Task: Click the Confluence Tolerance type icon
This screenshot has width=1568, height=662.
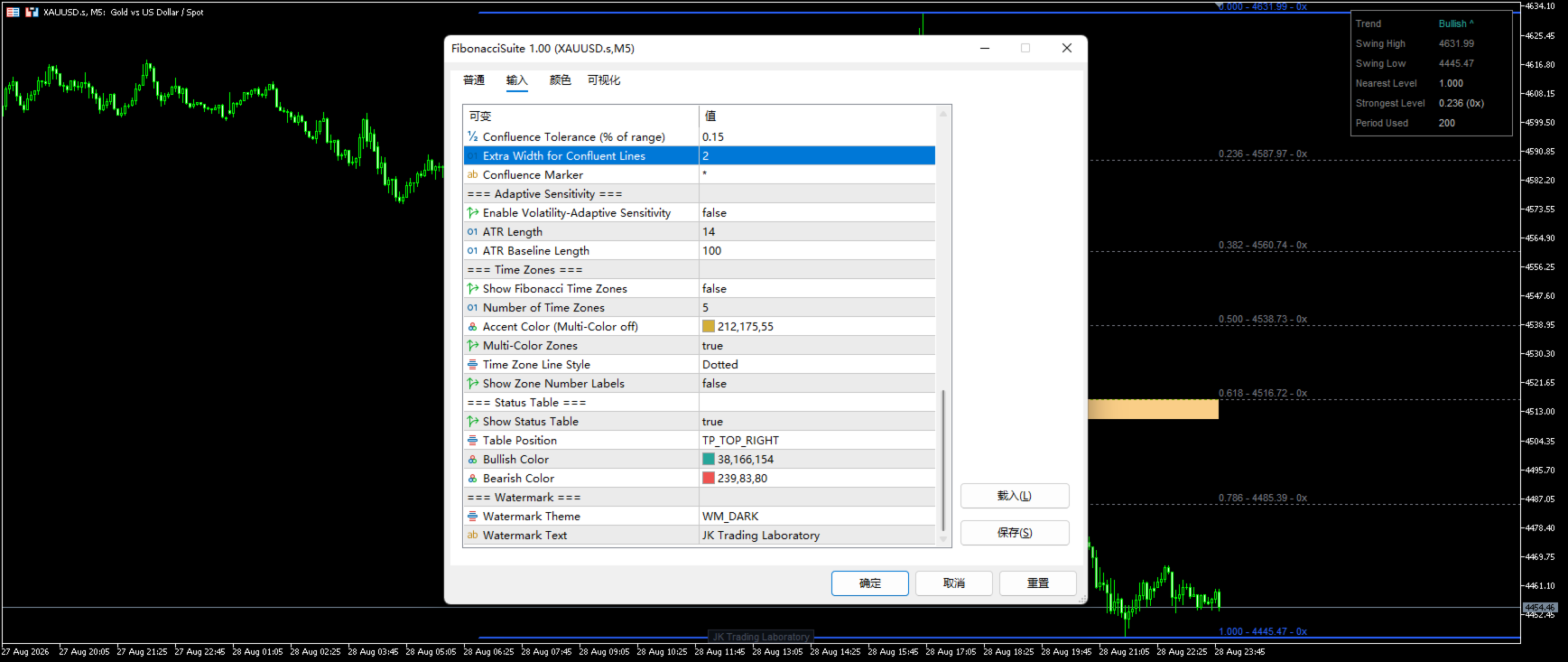Action: pyautogui.click(x=472, y=136)
